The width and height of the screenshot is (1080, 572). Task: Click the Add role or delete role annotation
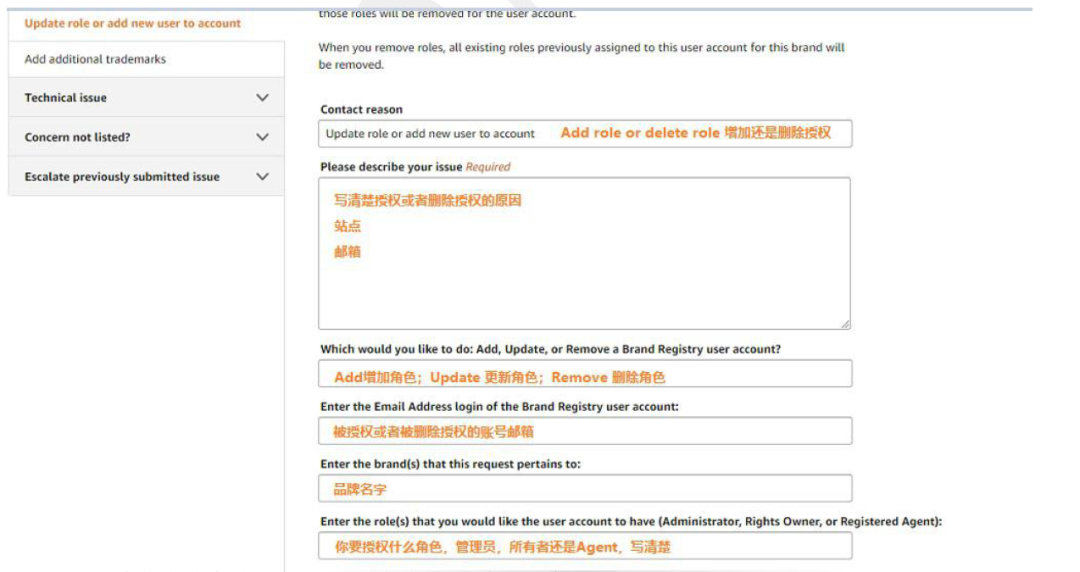[x=696, y=133]
